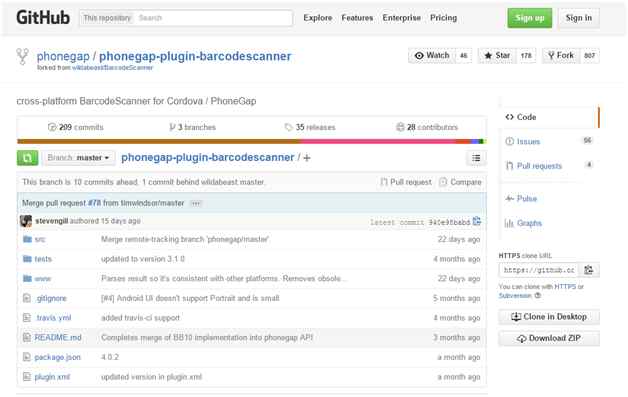628x397 pixels.
Task: Open the Pricing page
Action: click(443, 18)
